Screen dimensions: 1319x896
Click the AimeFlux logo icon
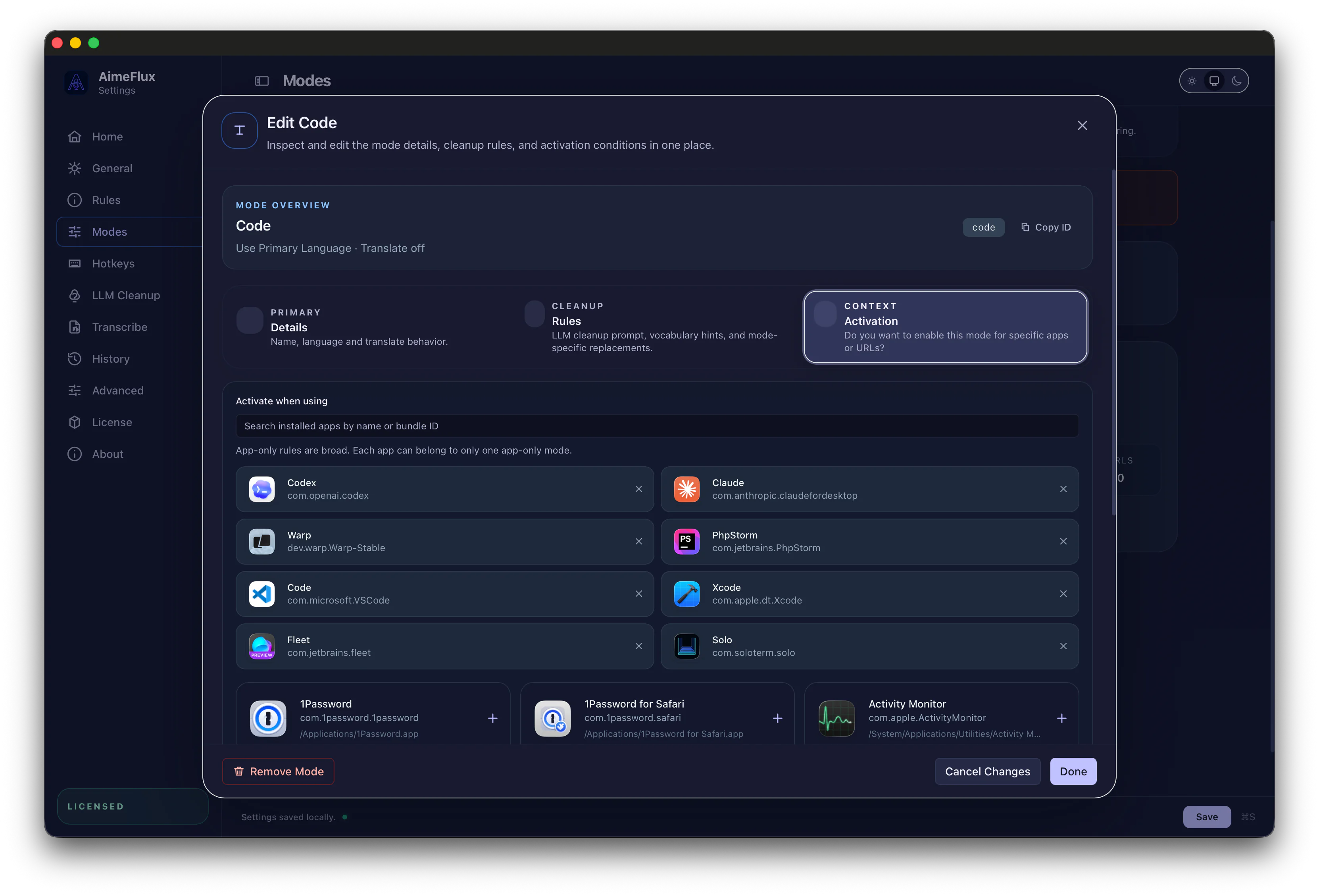point(76,83)
